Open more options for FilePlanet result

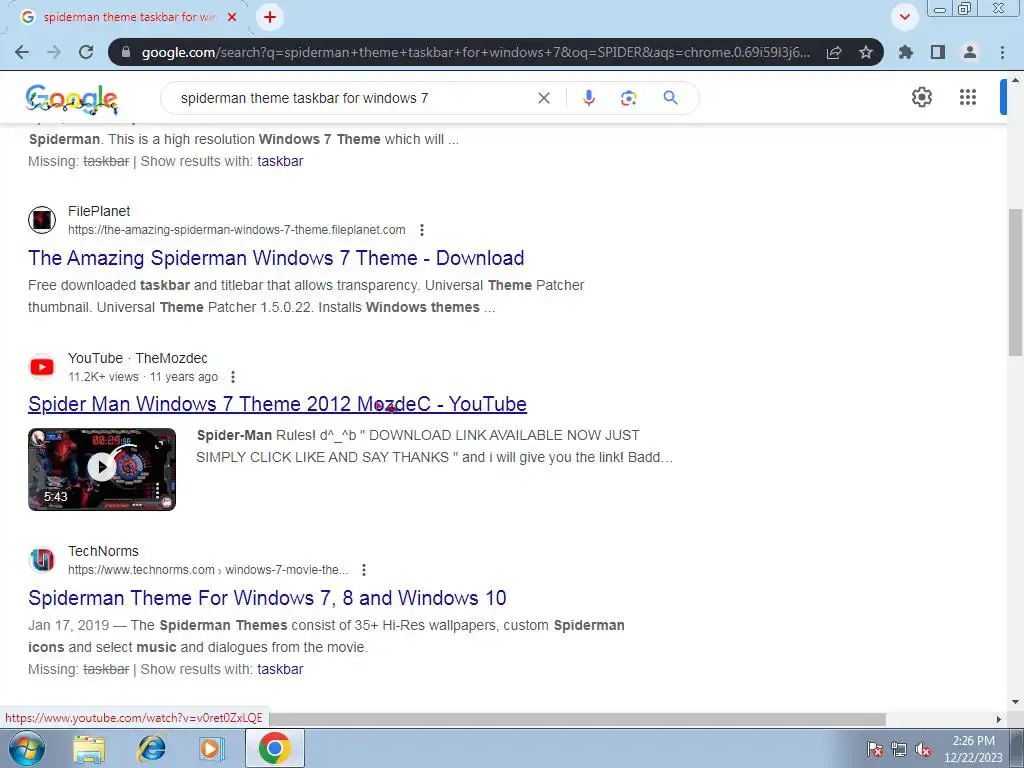422,230
